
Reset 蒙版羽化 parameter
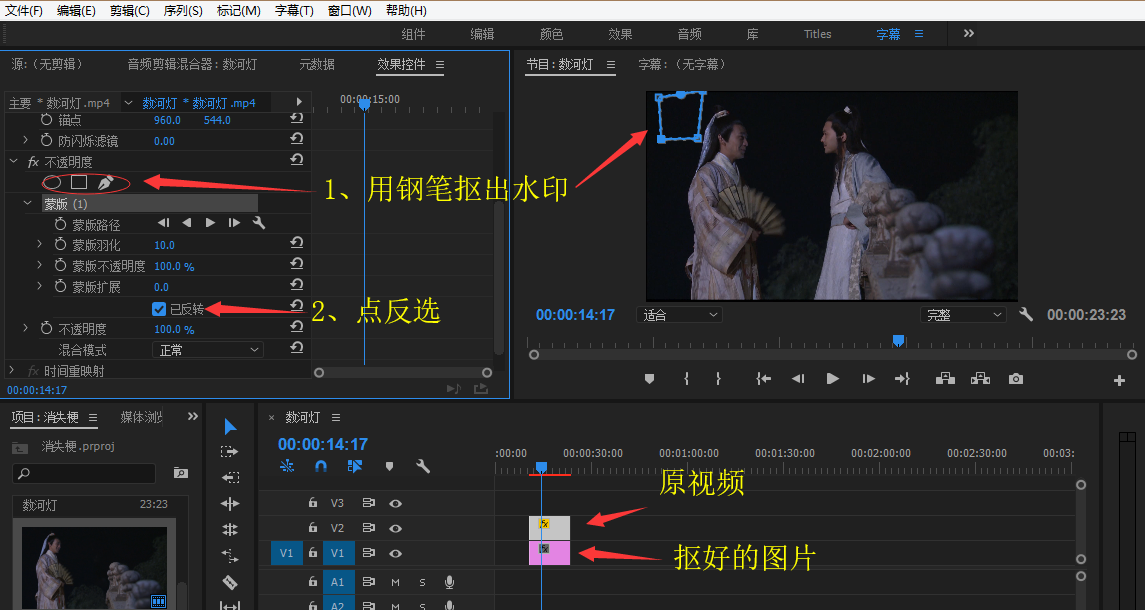[296, 243]
